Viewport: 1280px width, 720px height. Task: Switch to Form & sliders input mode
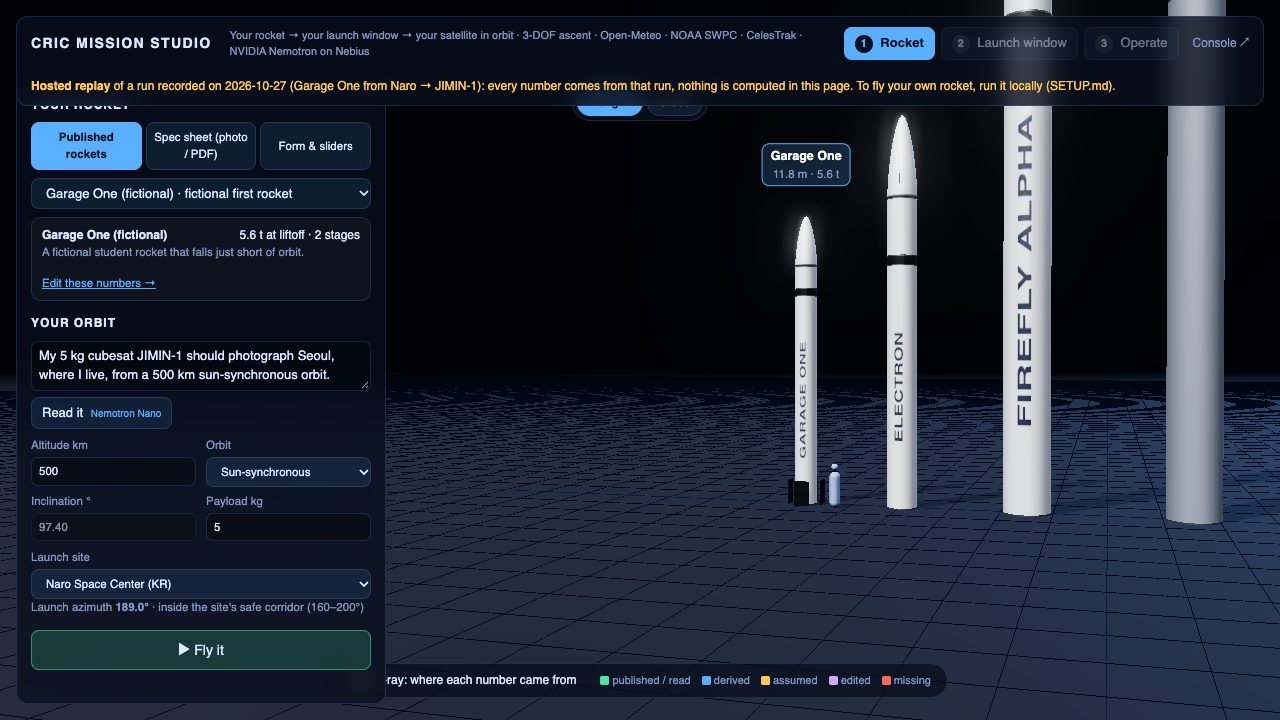click(315, 146)
